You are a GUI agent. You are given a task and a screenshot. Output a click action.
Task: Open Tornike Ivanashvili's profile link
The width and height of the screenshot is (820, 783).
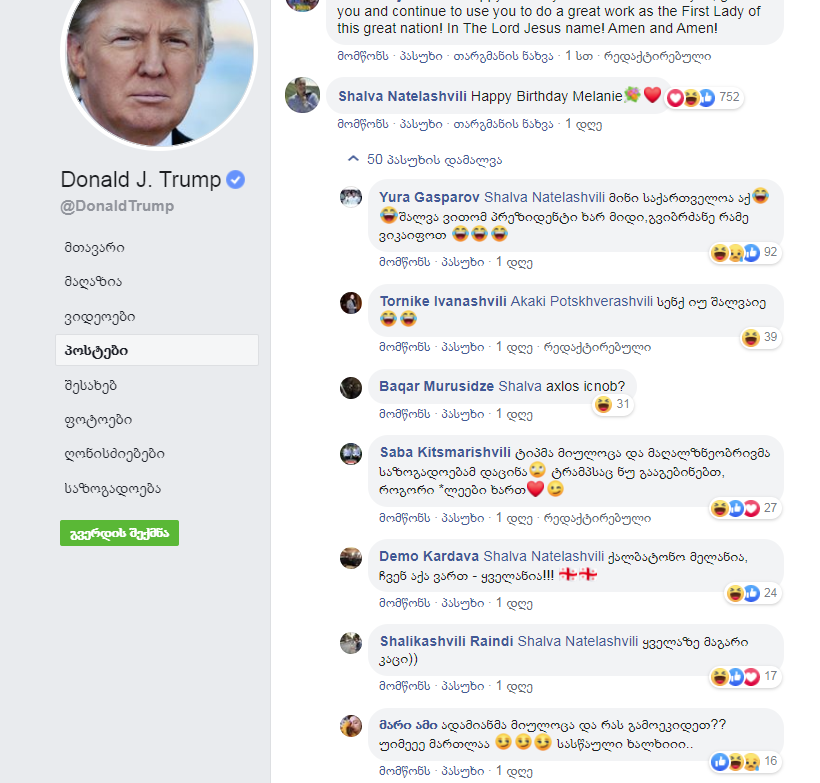pos(443,301)
